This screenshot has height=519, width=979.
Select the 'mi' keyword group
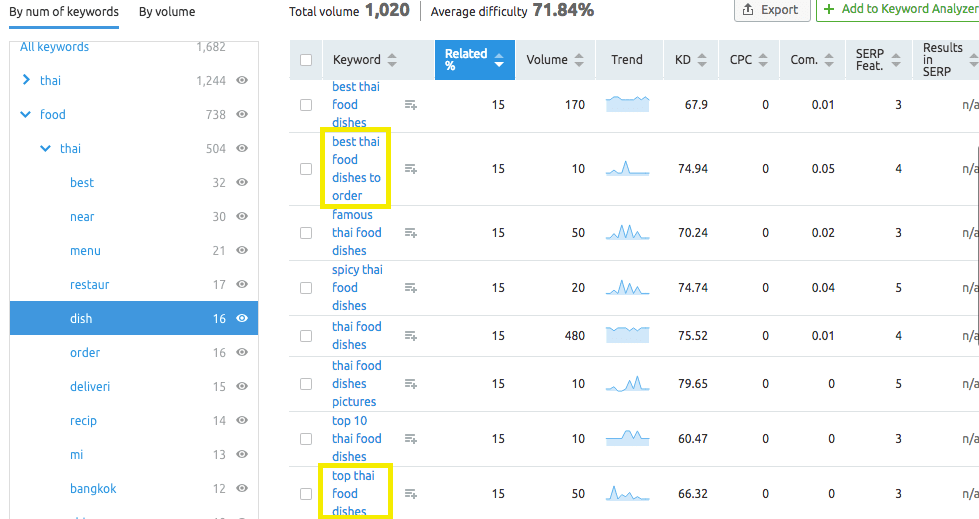coord(76,455)
